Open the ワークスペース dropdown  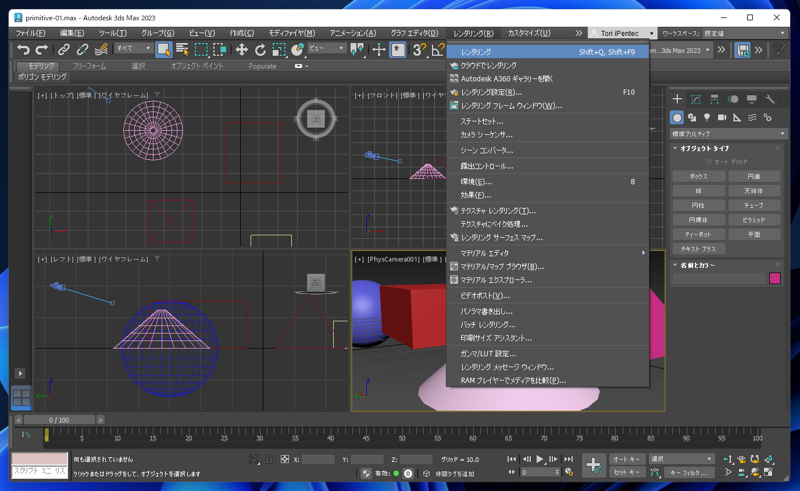[744, 33]
